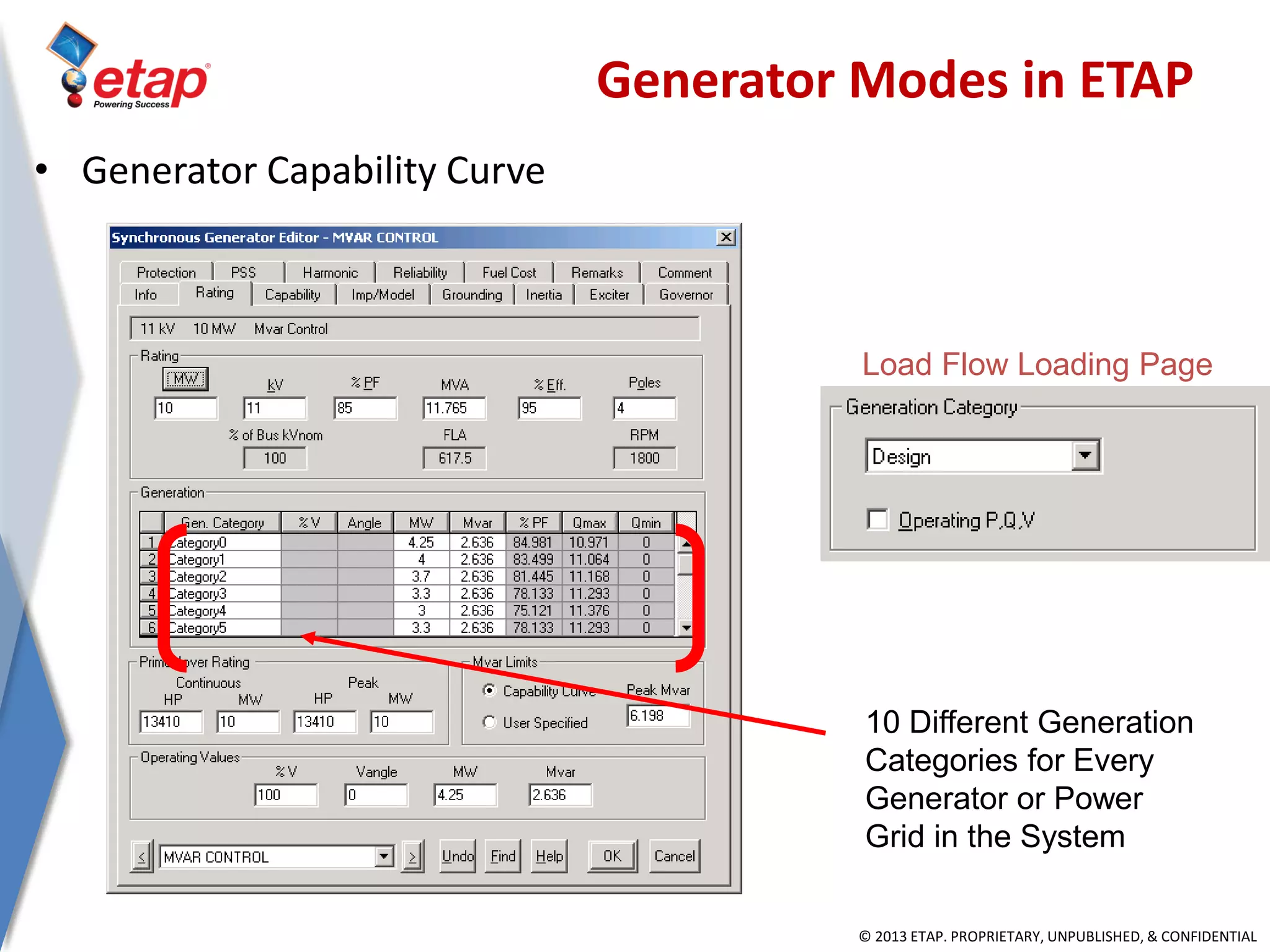The width and height of the screenshot is (1270, 952).
Task: Go to next element arrow button
Action: point(412,857)
